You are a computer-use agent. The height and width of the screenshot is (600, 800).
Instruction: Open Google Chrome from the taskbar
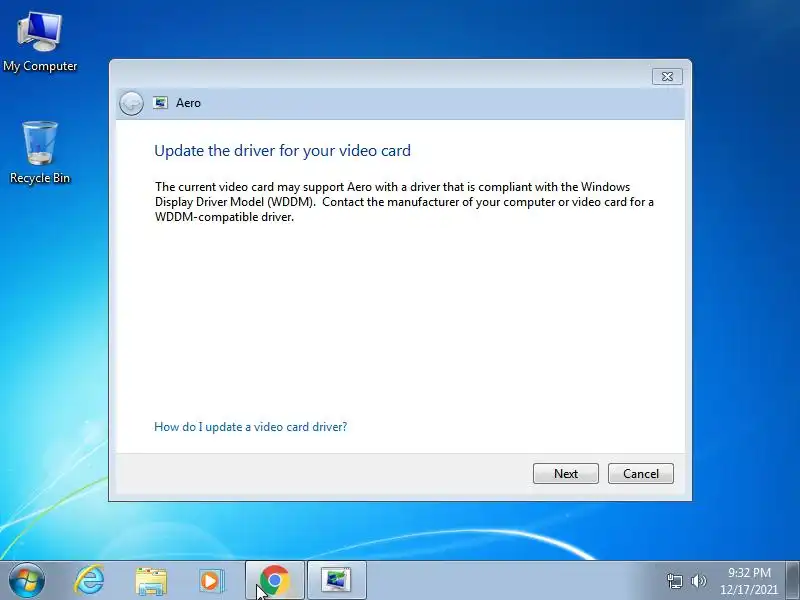[274, 580]
